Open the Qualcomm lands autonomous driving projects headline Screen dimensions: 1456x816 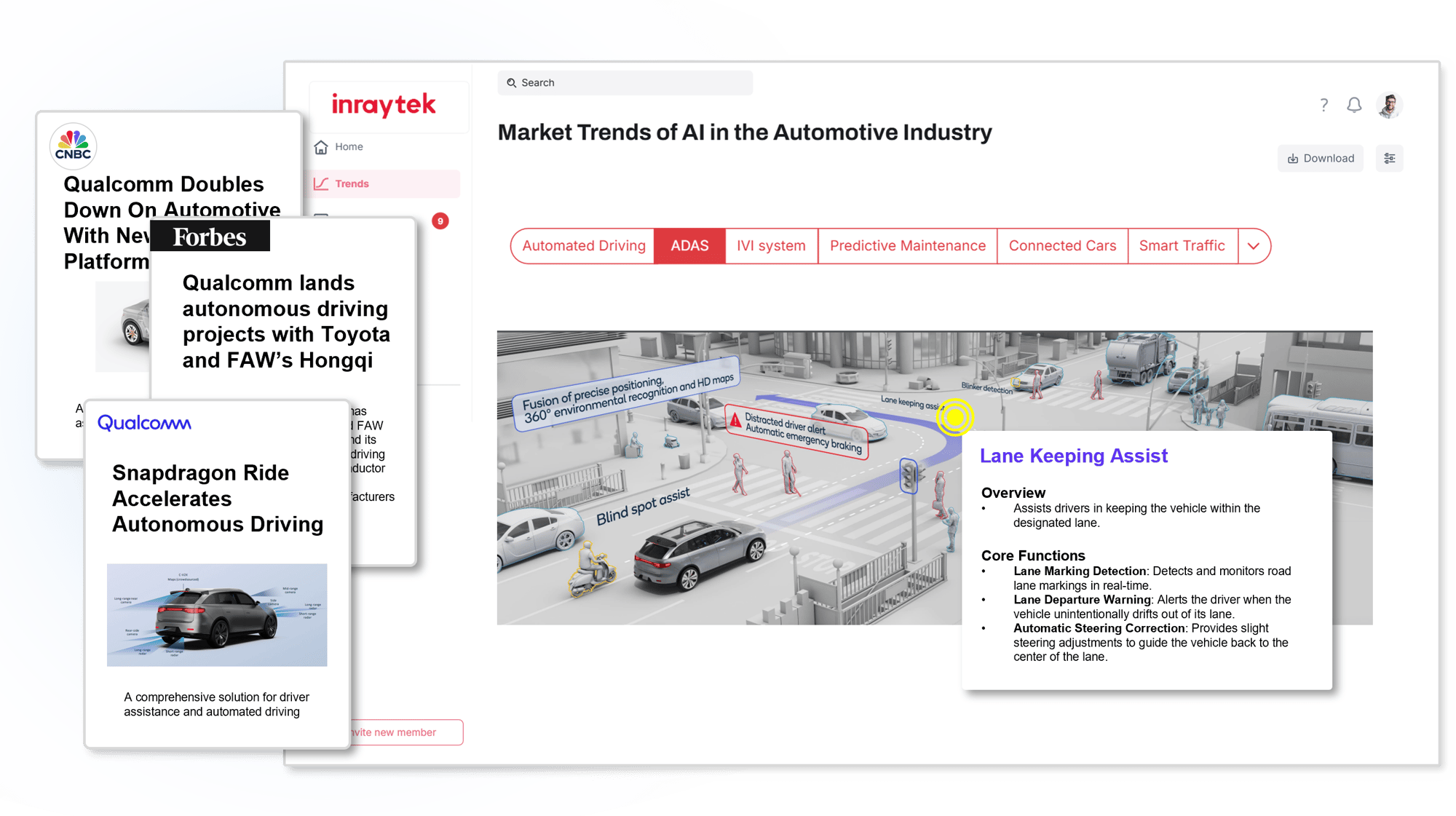286,321
